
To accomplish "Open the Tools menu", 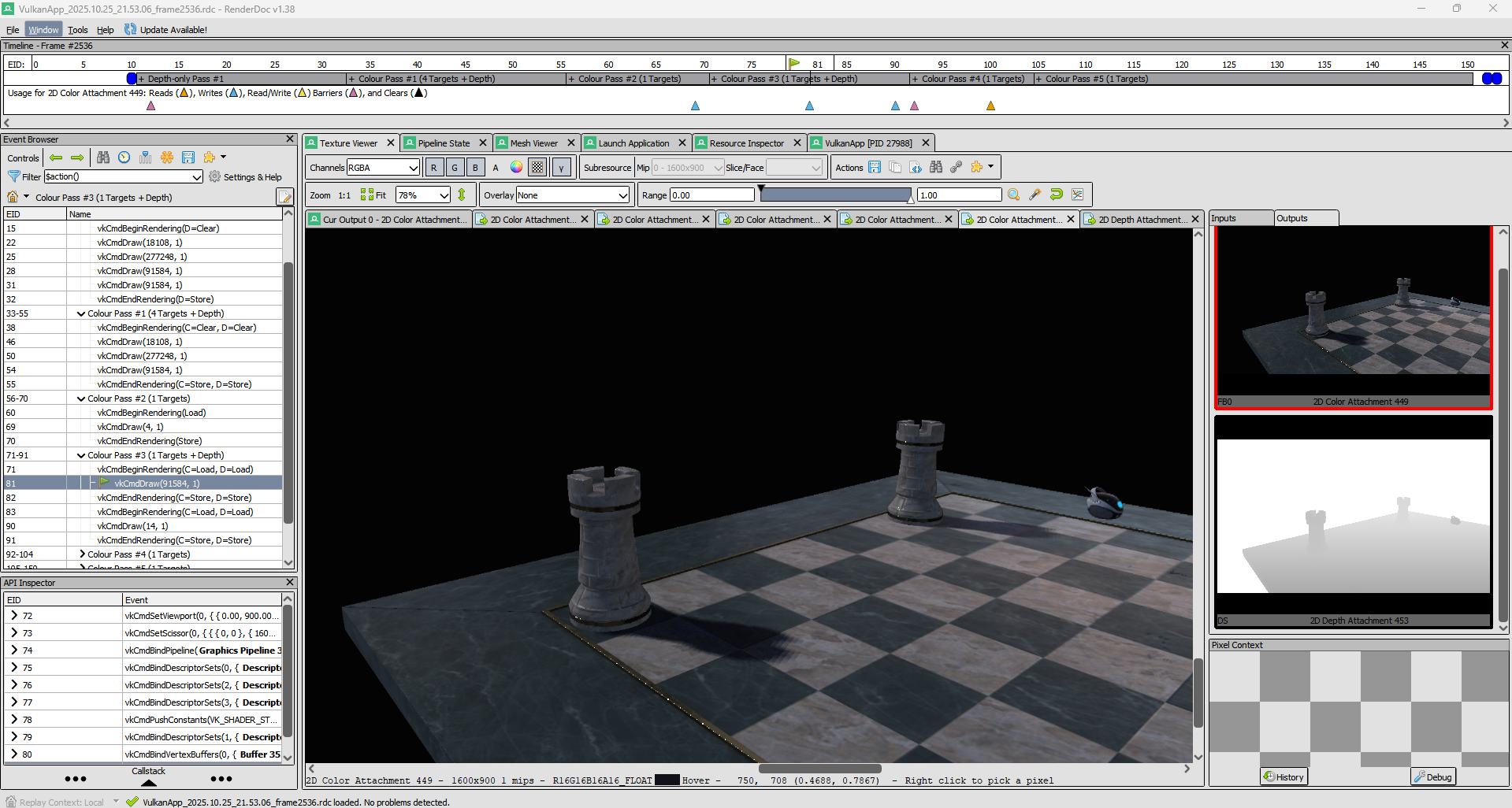I will 77,30.
